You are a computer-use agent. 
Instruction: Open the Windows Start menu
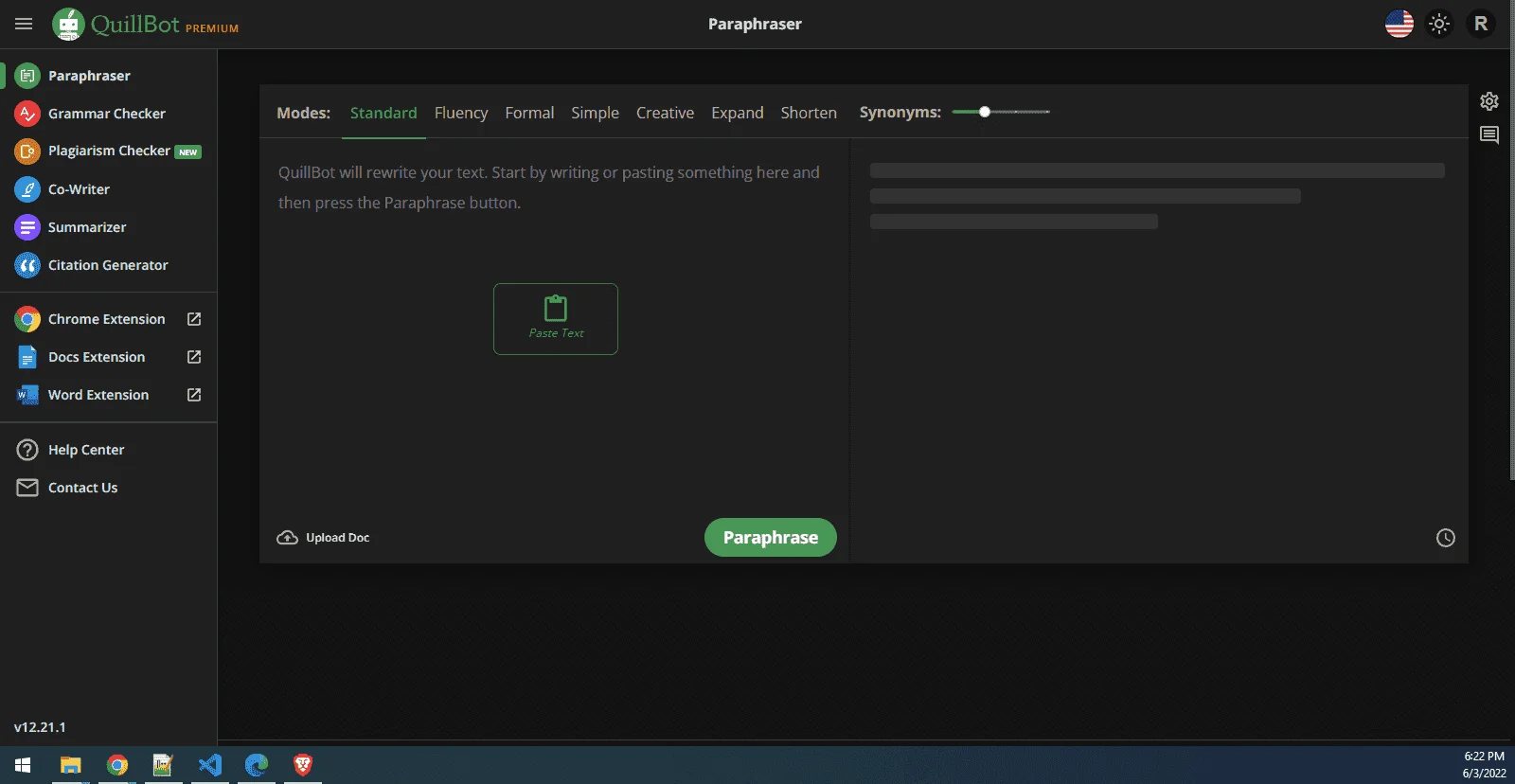click(x=24, y=765)
